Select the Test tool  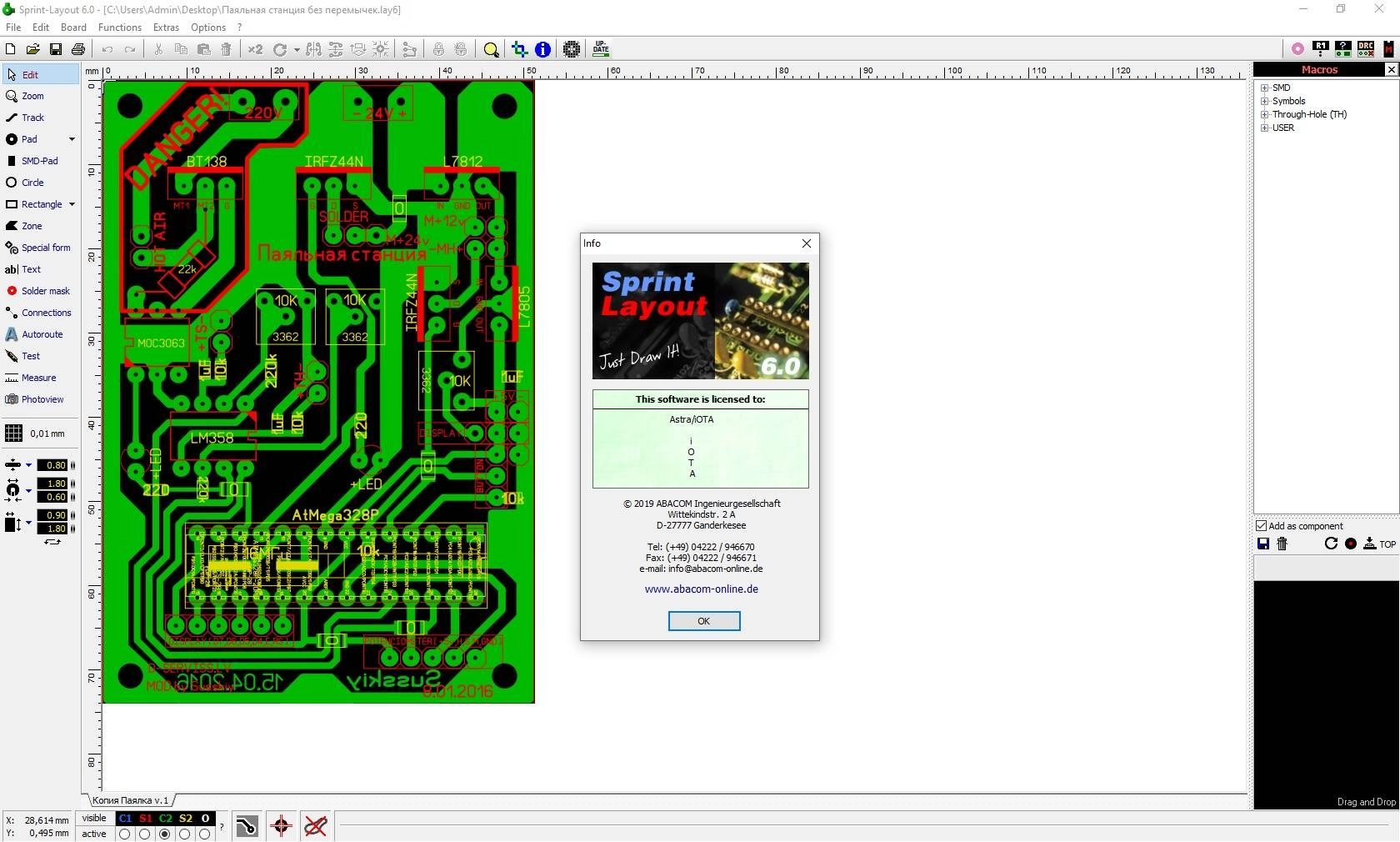coord(40,356)
